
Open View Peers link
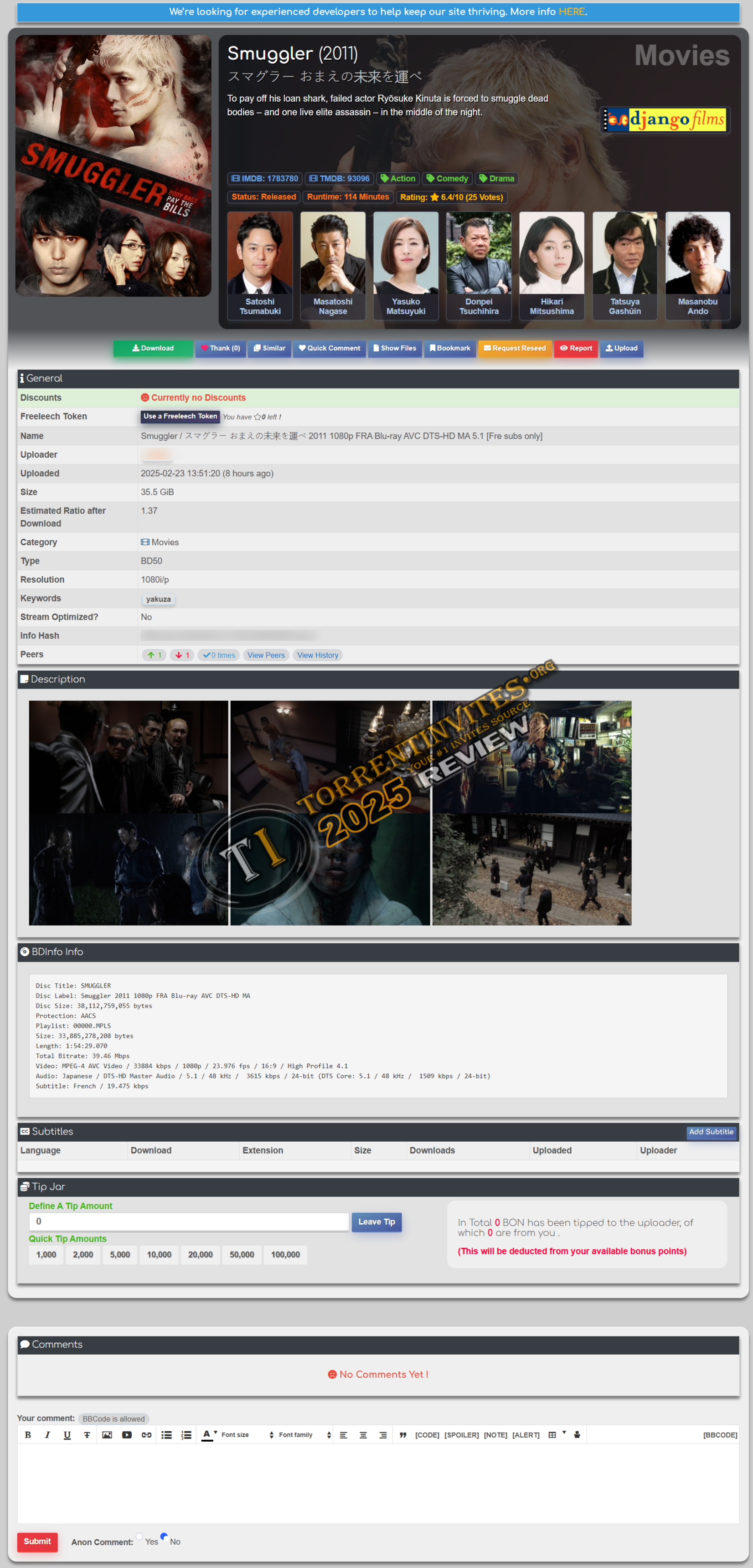pos(266,655)
